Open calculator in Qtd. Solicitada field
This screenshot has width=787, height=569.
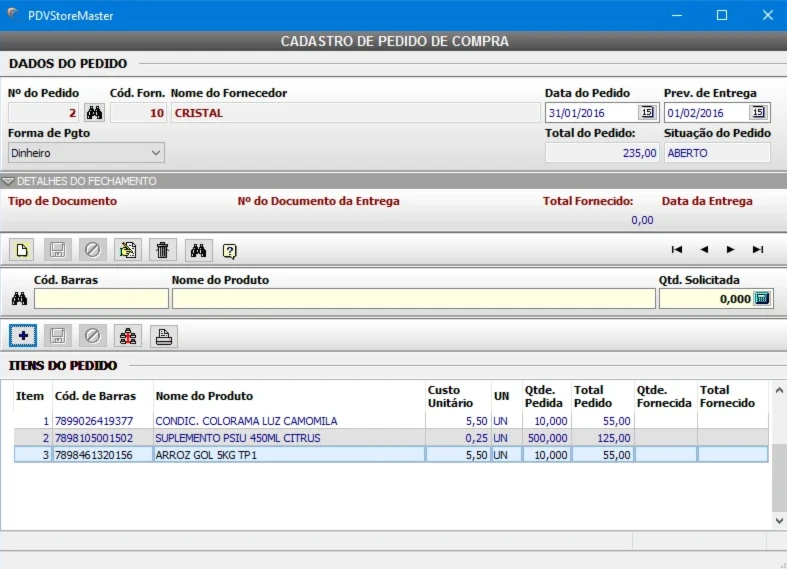point(761,298)
